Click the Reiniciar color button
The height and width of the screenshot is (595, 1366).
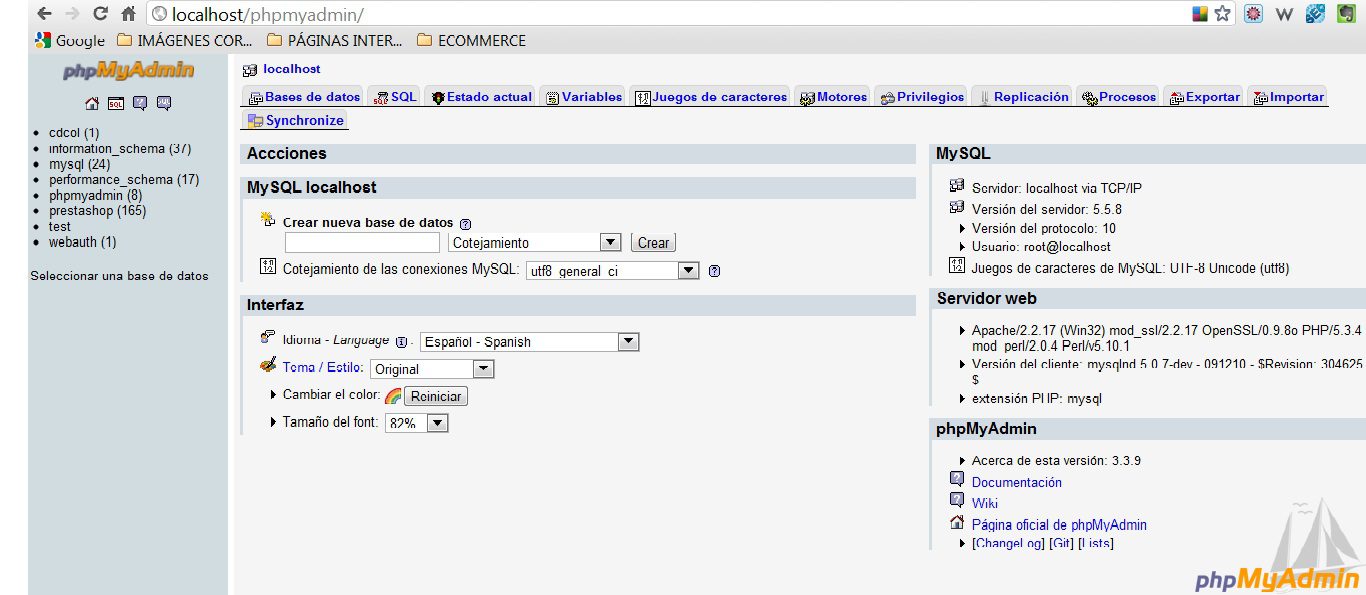436,396
